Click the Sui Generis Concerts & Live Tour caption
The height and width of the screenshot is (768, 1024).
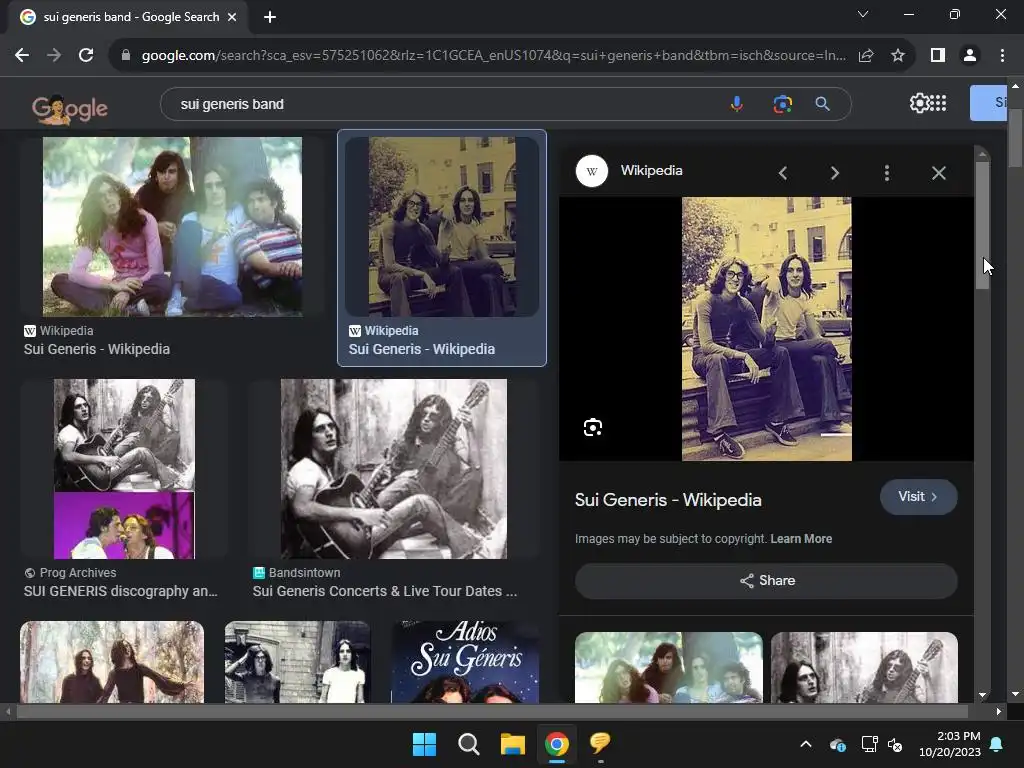click(x=385, y=591)
